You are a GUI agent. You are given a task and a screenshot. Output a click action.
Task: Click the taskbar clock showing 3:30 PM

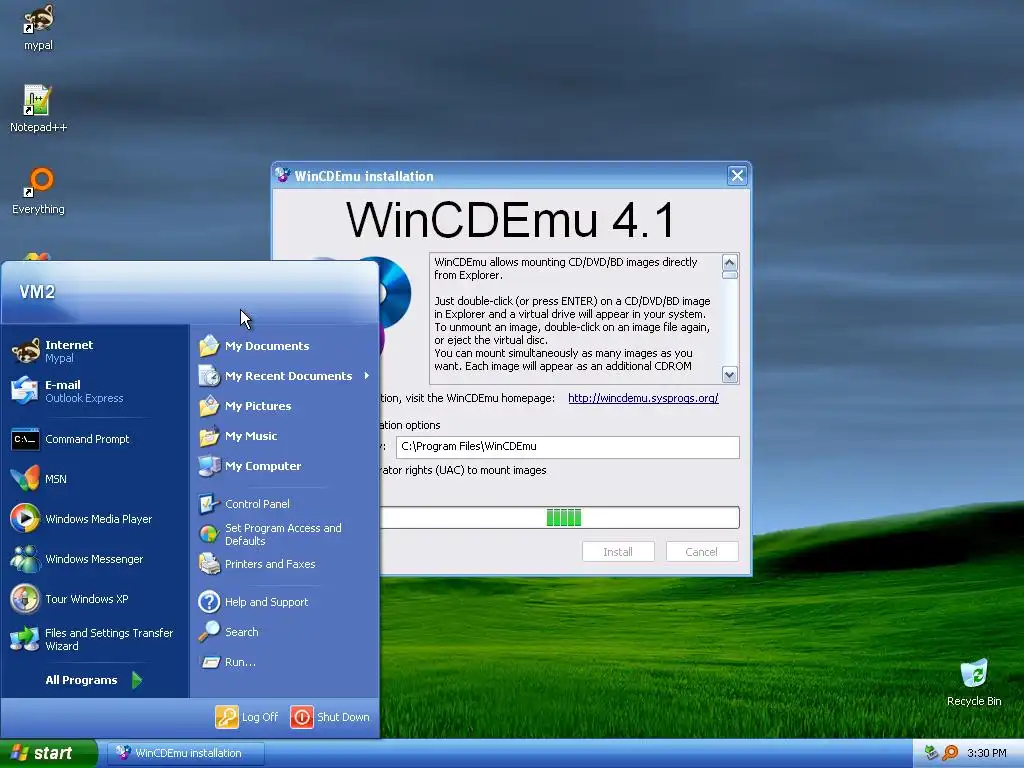tap(986, 753)
